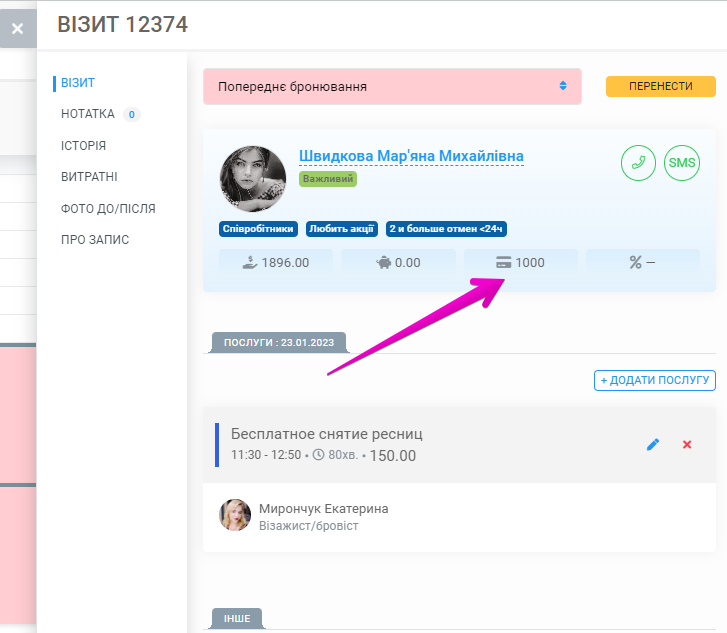727x633 pixels.
Task: Go to ПРО ЗАПИС tab
Action: (95, 240)
